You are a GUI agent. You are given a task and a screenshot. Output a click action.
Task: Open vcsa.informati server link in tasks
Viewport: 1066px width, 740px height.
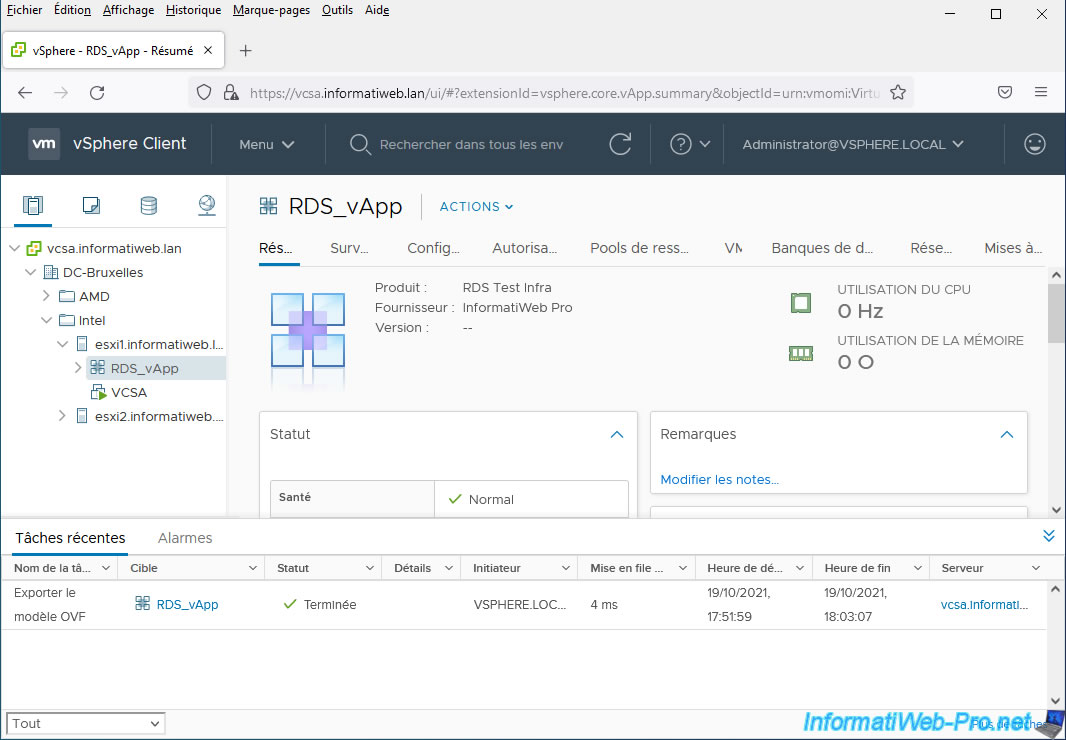click(x=984, y=604)
